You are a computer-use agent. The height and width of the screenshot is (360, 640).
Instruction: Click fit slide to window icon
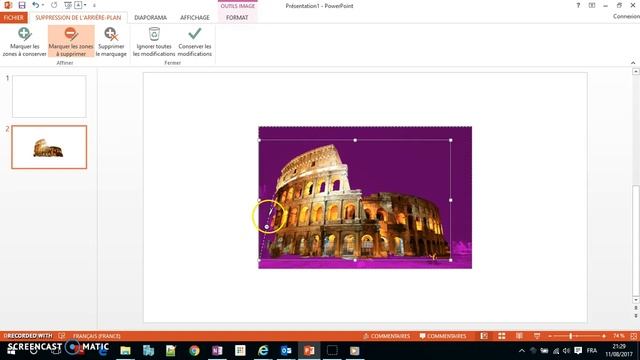[x=633, y=336]
